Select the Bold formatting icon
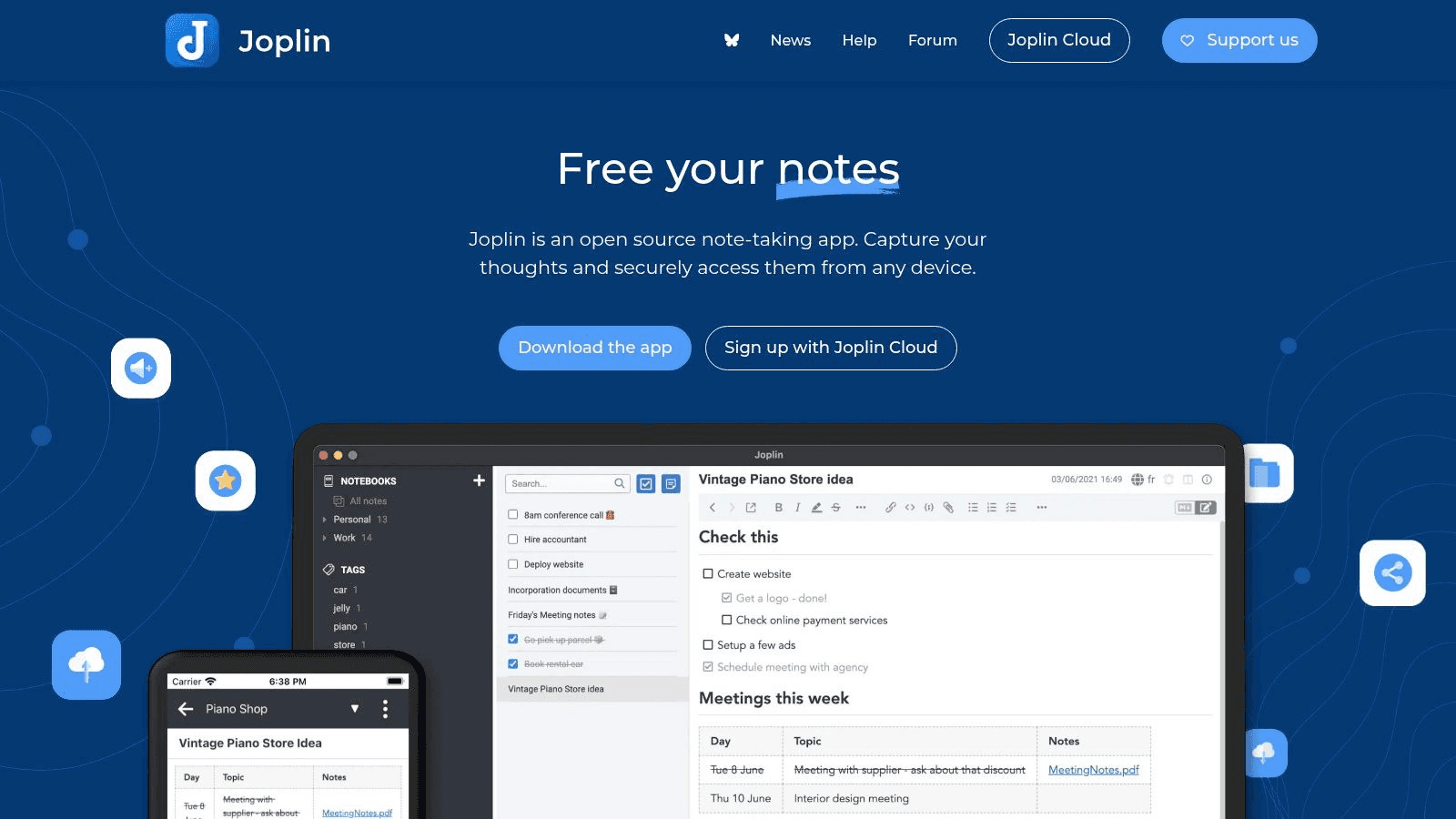Viewport: 1456px width, 819px height. pos(778,507)
